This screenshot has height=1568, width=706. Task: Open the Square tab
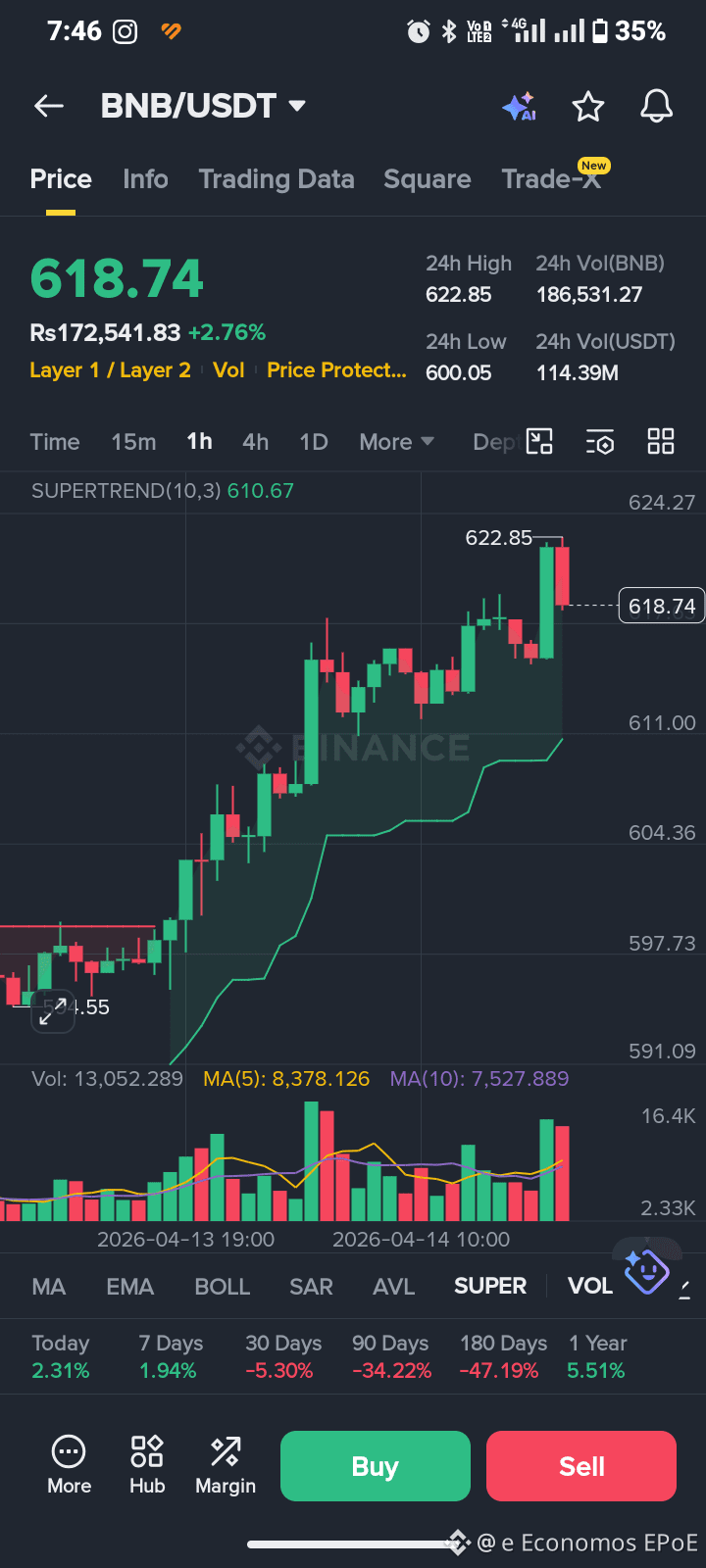pyautogui.click(x=428, y=179)
